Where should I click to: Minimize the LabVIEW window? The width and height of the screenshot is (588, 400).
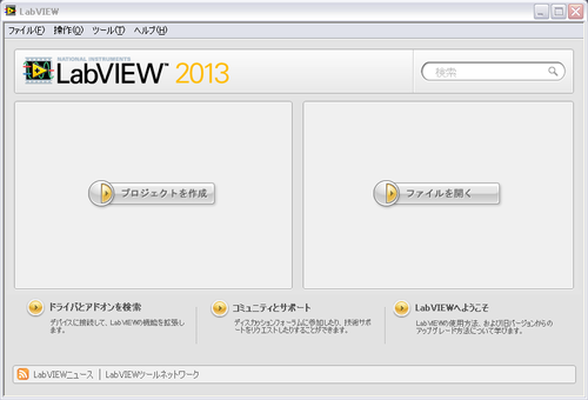pyautogui.click(x=541, y=12)
